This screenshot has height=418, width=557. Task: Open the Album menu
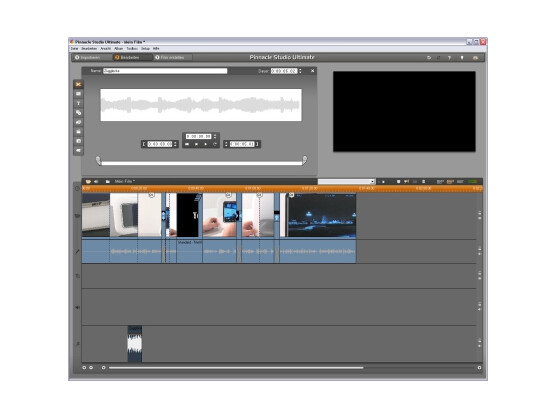[118, 49]
